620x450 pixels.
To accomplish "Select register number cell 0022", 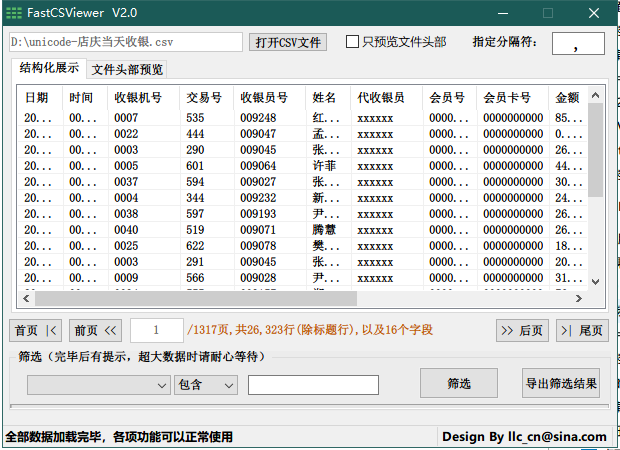I will (126, 134).
